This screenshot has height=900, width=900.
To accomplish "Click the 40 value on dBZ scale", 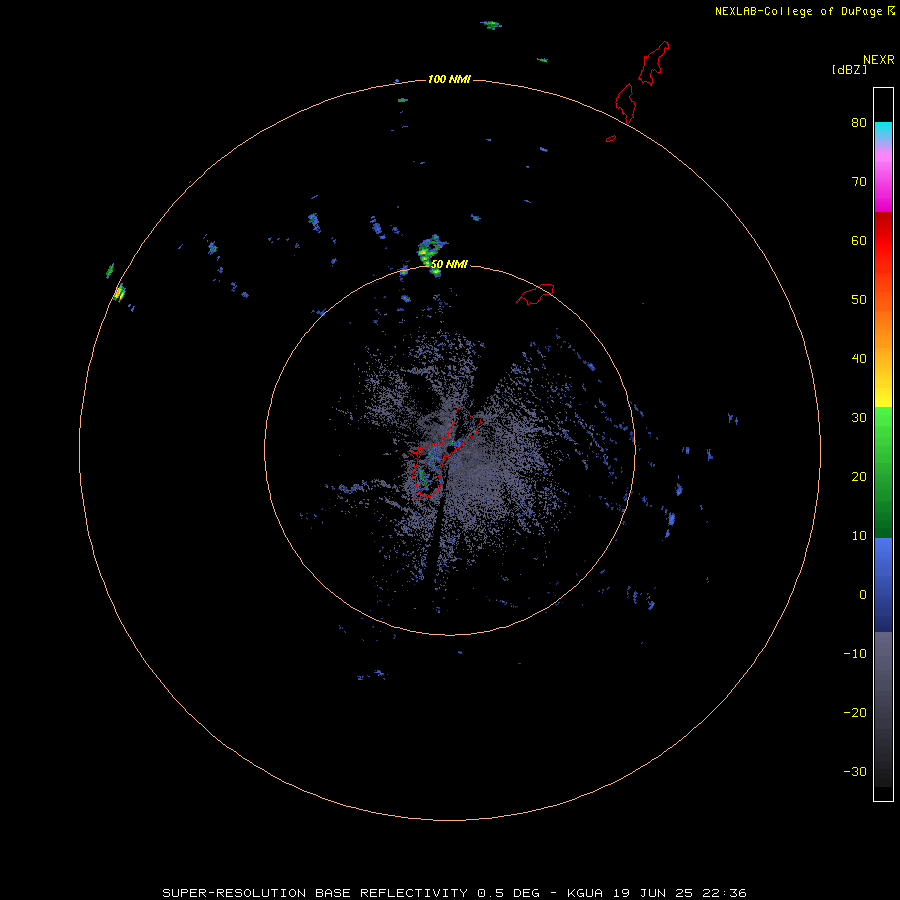I will pos(859,358).
